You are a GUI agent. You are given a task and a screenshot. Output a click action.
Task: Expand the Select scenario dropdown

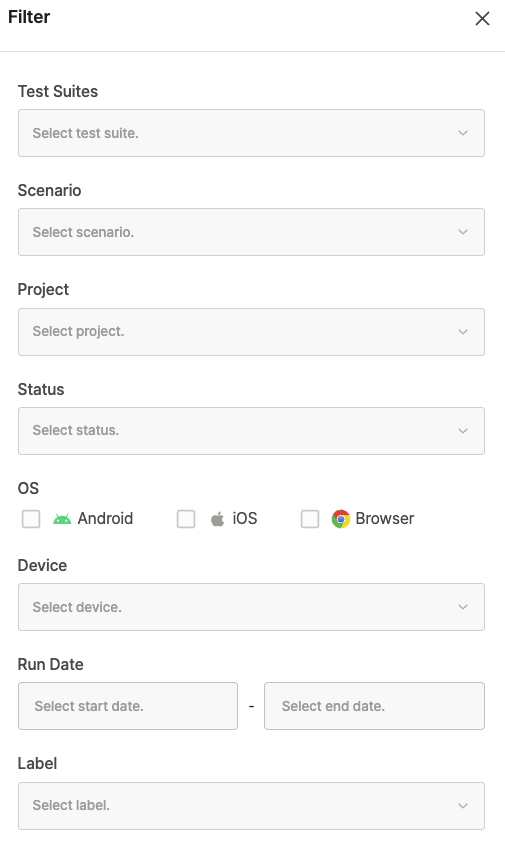(x=251, y=232)
